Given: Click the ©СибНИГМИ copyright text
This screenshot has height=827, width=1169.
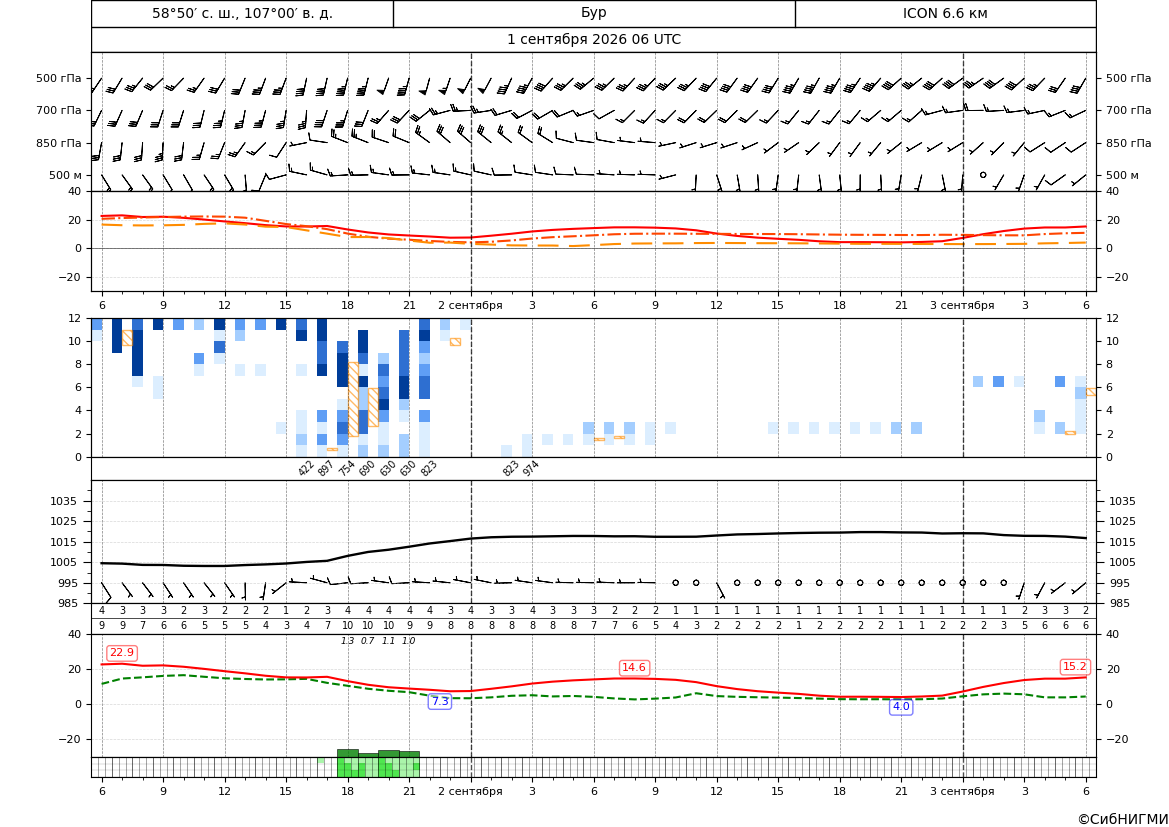Looking at the screenshot, I should [x=1122, y=819].
